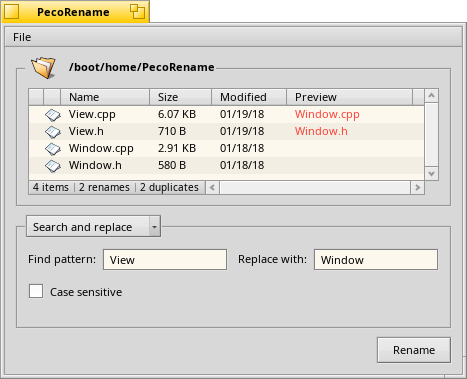Click the 710 B size cell
The height and width of the screenshot is (379, 467).
tap(172, 131)
